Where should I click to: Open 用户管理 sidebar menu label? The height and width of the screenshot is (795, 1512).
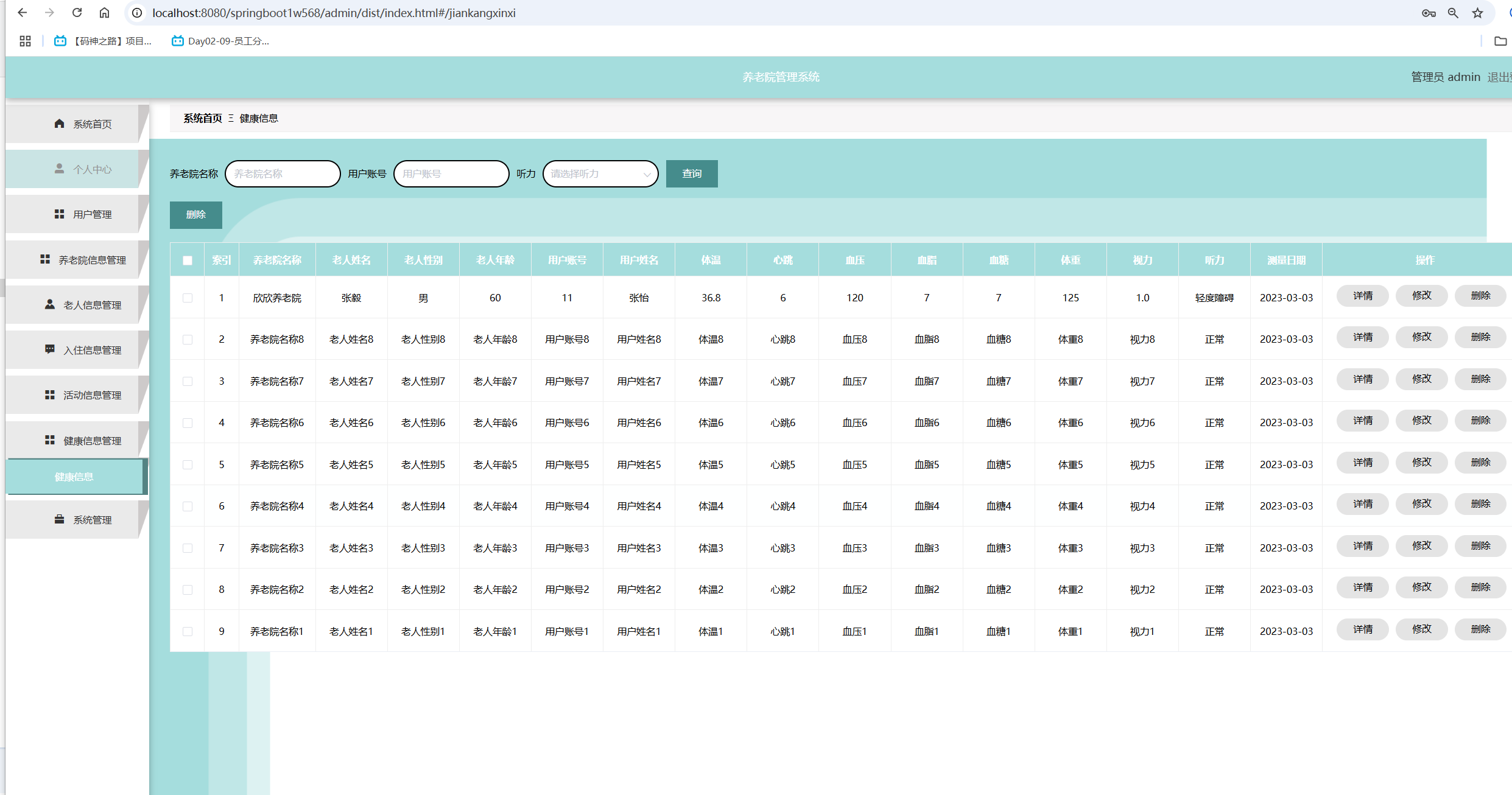coord(93,214)
